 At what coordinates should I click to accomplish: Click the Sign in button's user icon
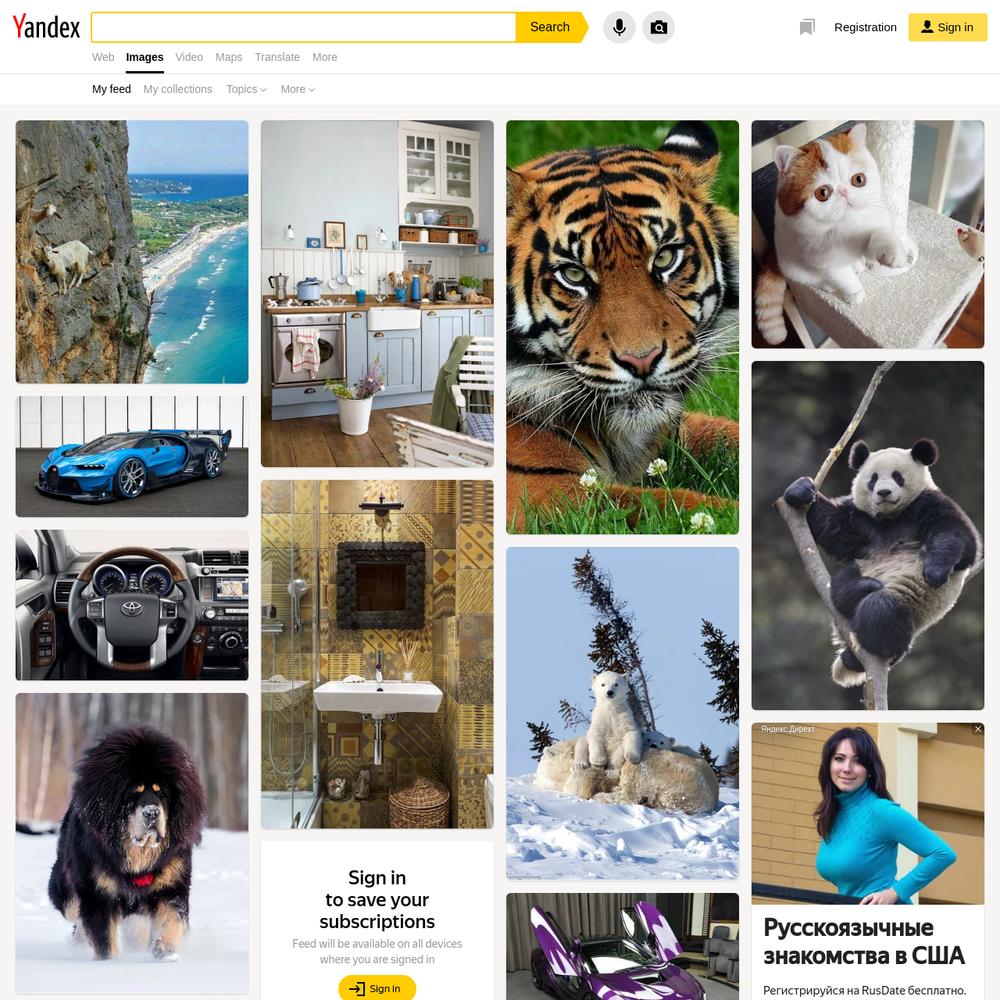pyautogui.click(x=927, y=27)
